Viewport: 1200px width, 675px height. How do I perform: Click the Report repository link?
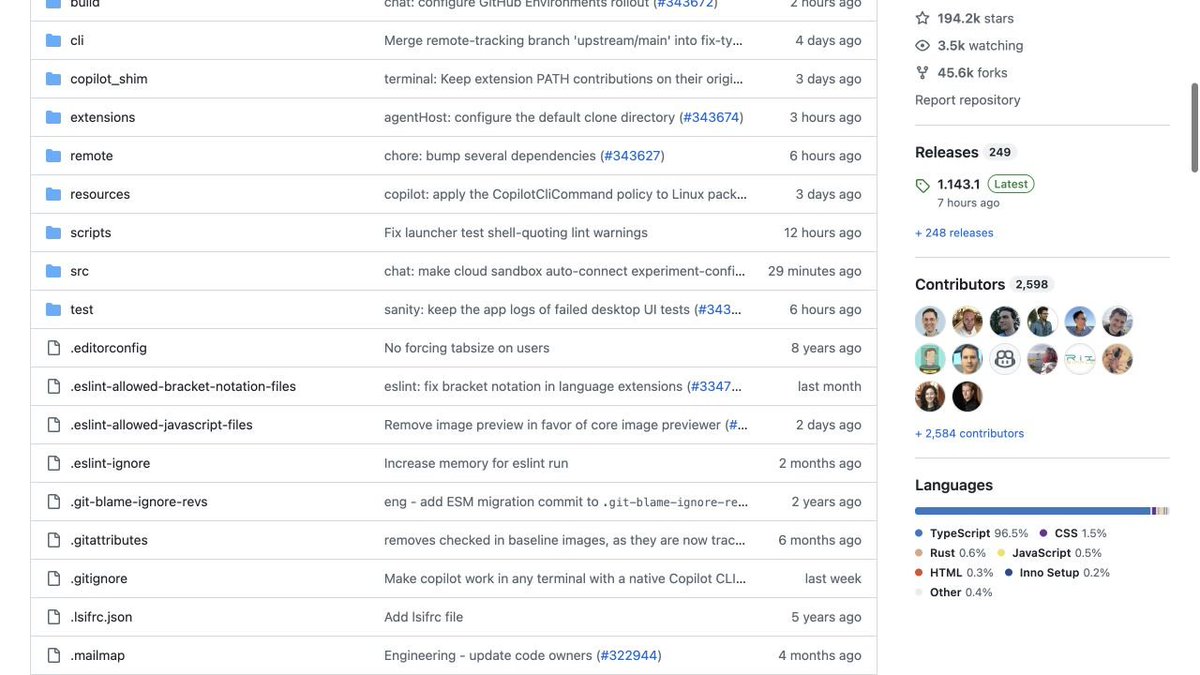tap(968, 100)
